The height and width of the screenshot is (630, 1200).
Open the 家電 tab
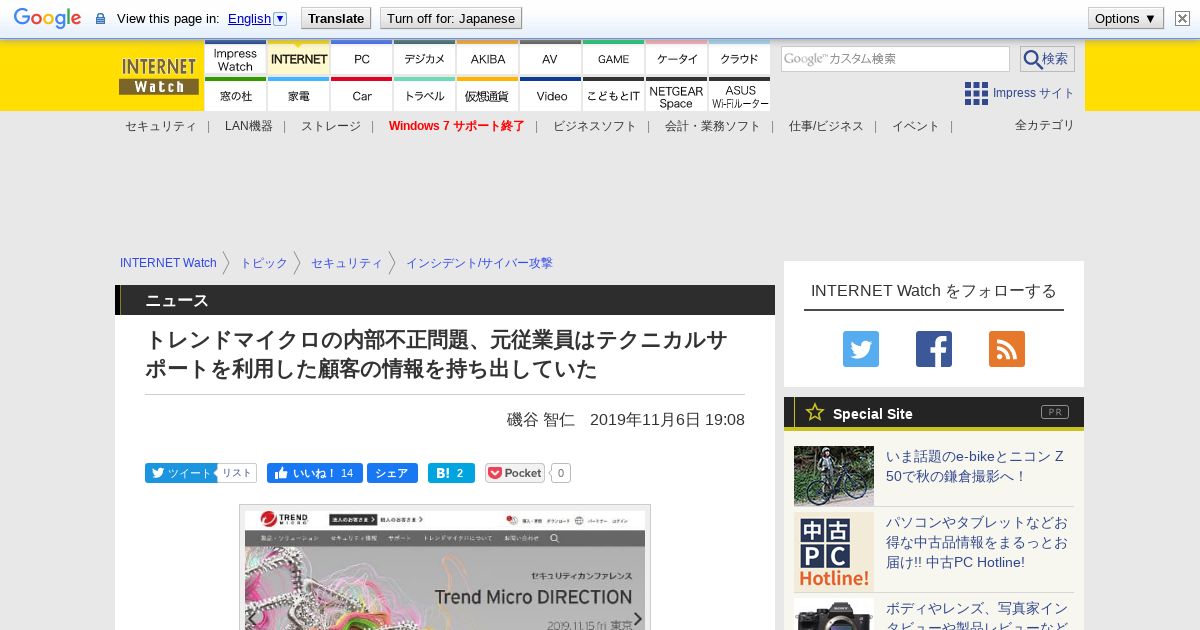coord(298,95)
